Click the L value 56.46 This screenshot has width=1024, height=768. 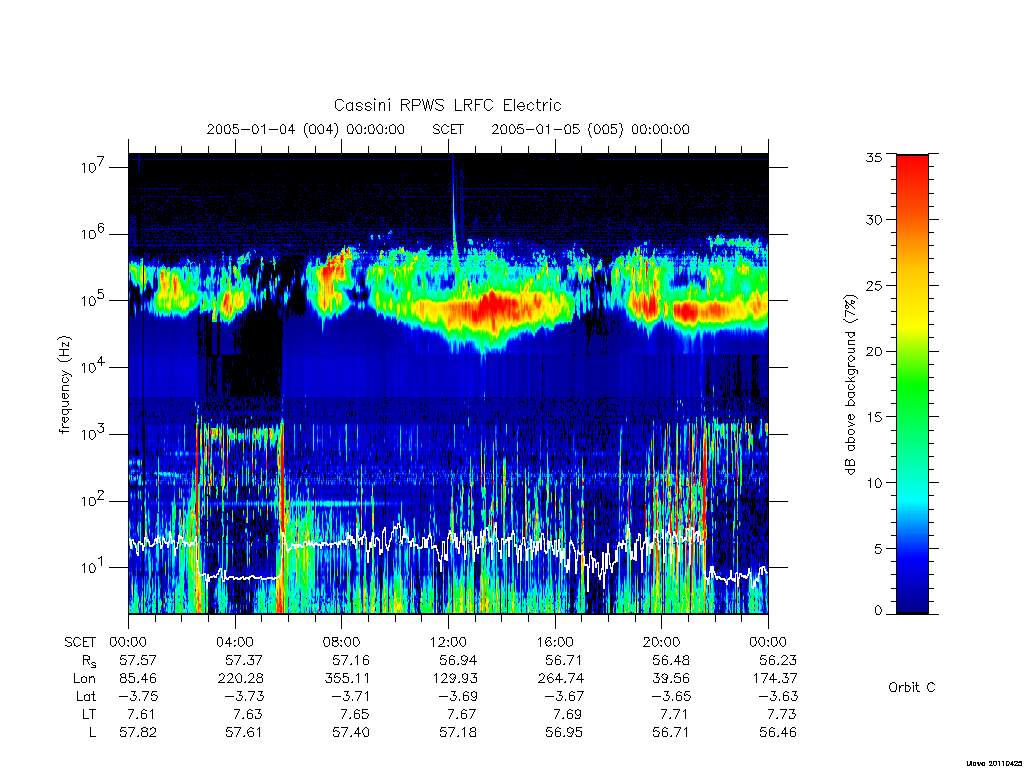pyautogui.click(x=778, y=733)
